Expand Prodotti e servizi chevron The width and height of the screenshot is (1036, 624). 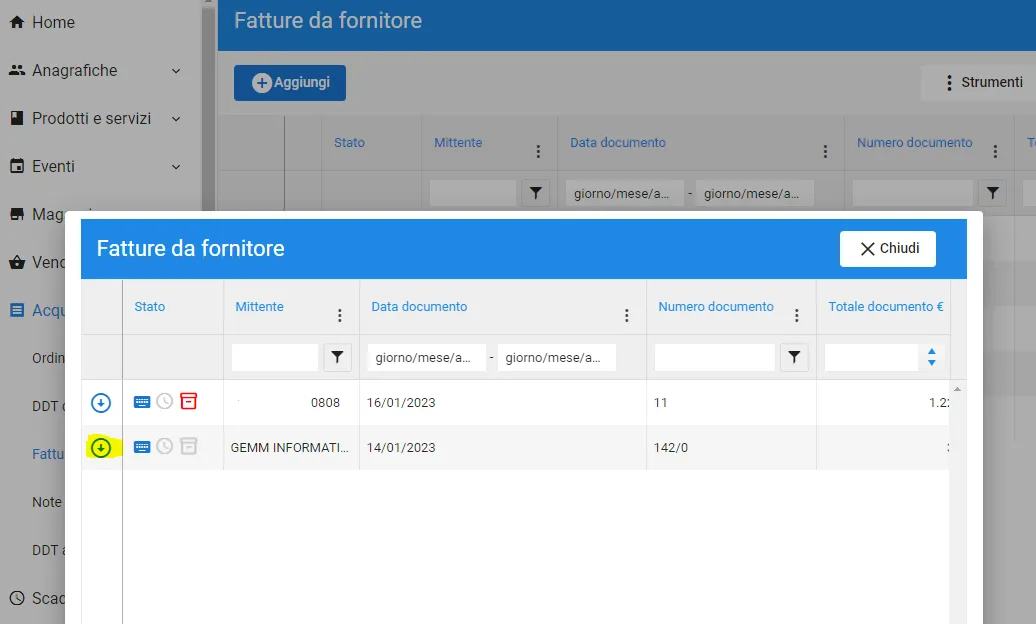click(176, 119)
